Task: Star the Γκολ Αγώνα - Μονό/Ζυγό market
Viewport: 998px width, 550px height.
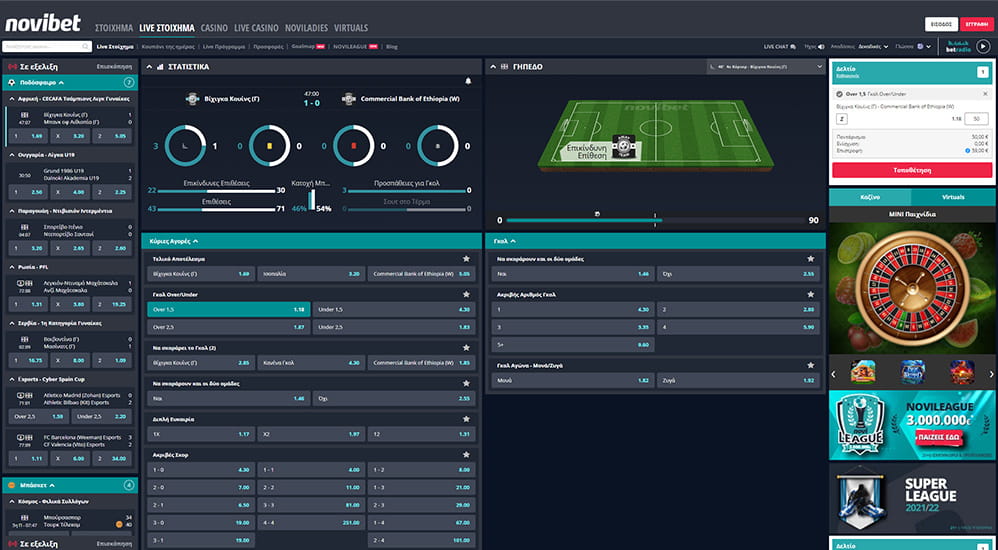Action: point(811,365)
